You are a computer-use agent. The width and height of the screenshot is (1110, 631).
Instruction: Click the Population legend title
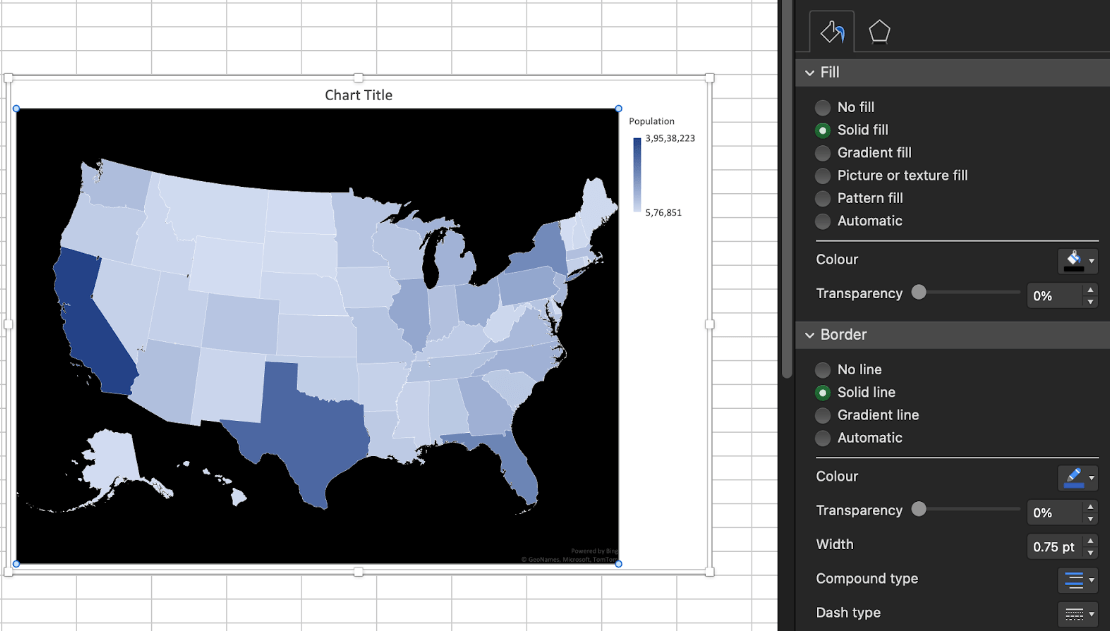651,121
